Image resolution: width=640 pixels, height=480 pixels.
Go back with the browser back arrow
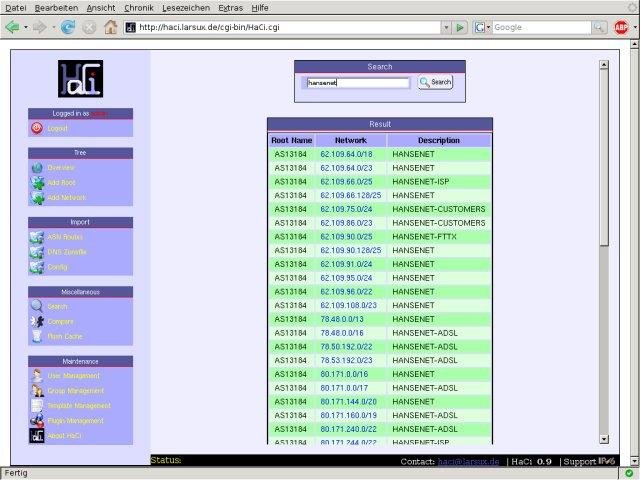point(12,27)
